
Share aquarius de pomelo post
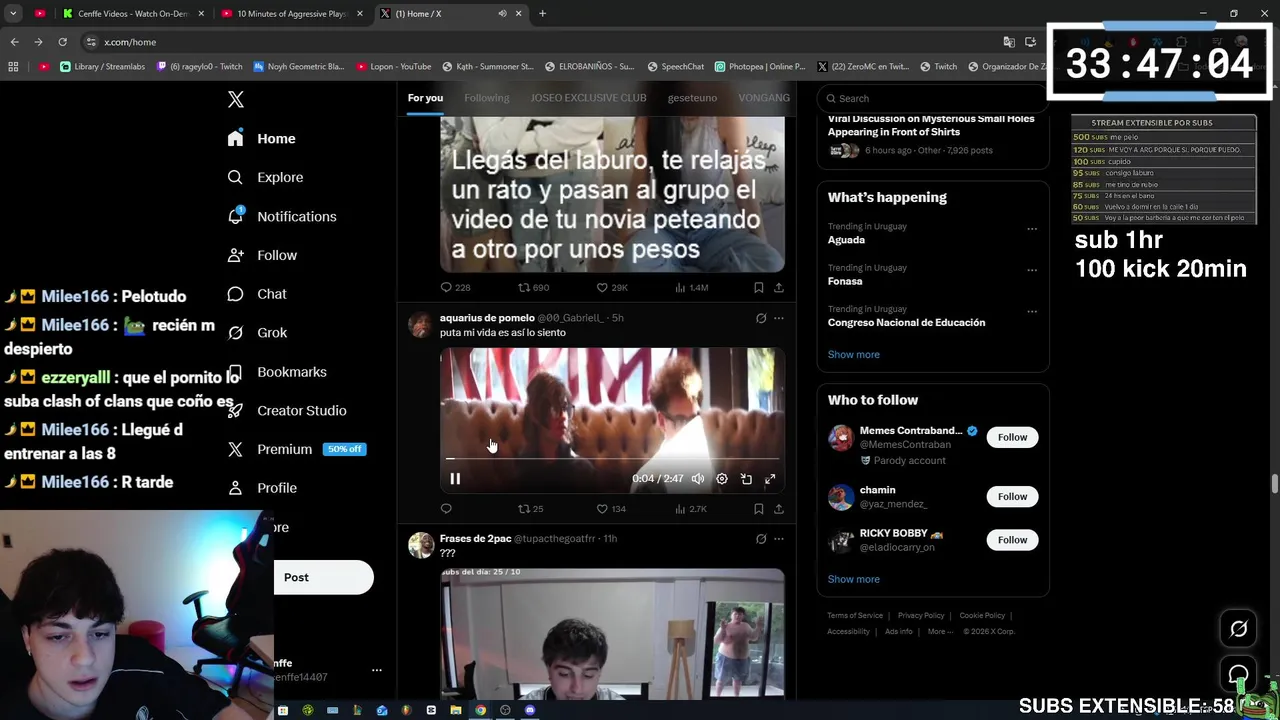coord(779,508)
